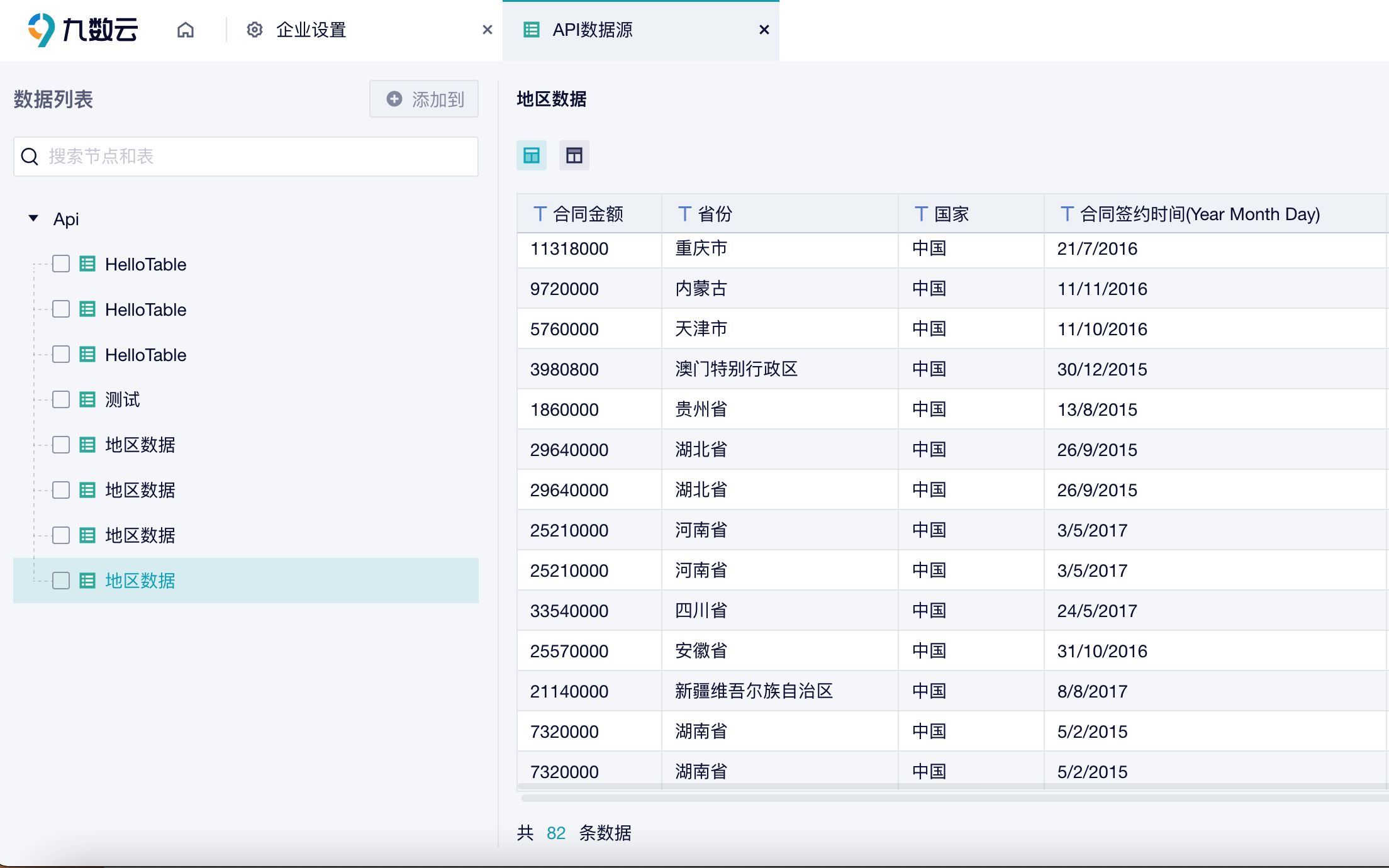The width and height of the screenshot is (1389, 868).
Task: Select cell 四川省
Action: (780, 611)
